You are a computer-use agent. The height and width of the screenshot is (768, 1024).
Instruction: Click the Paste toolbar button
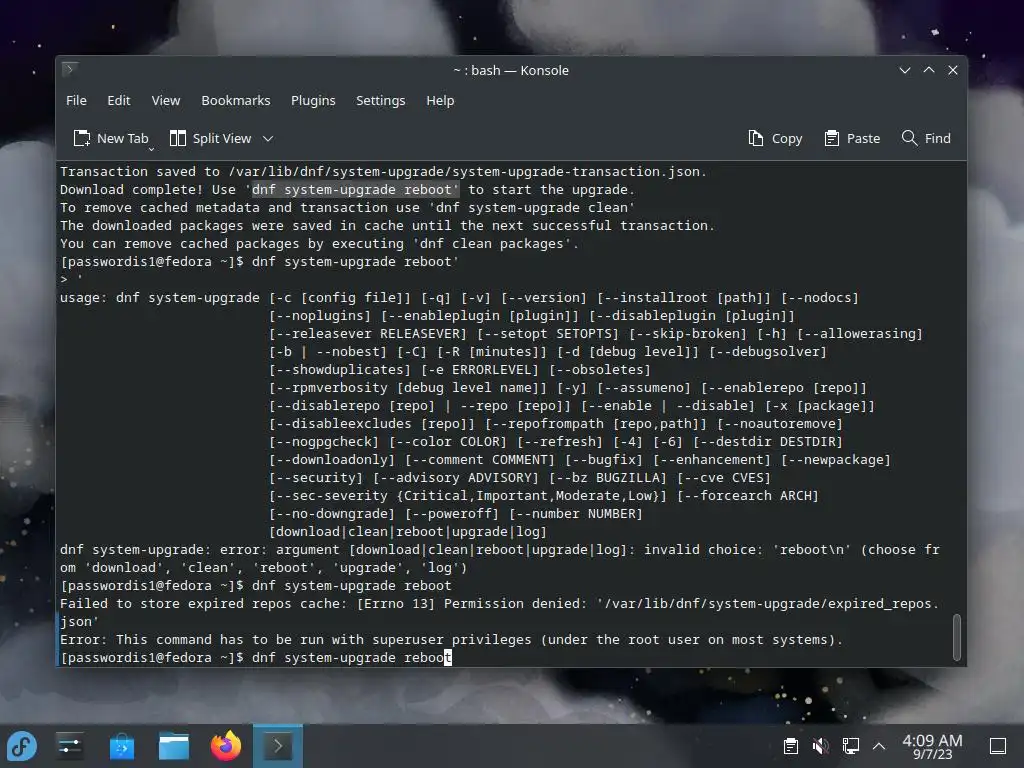tap(852, 138)
